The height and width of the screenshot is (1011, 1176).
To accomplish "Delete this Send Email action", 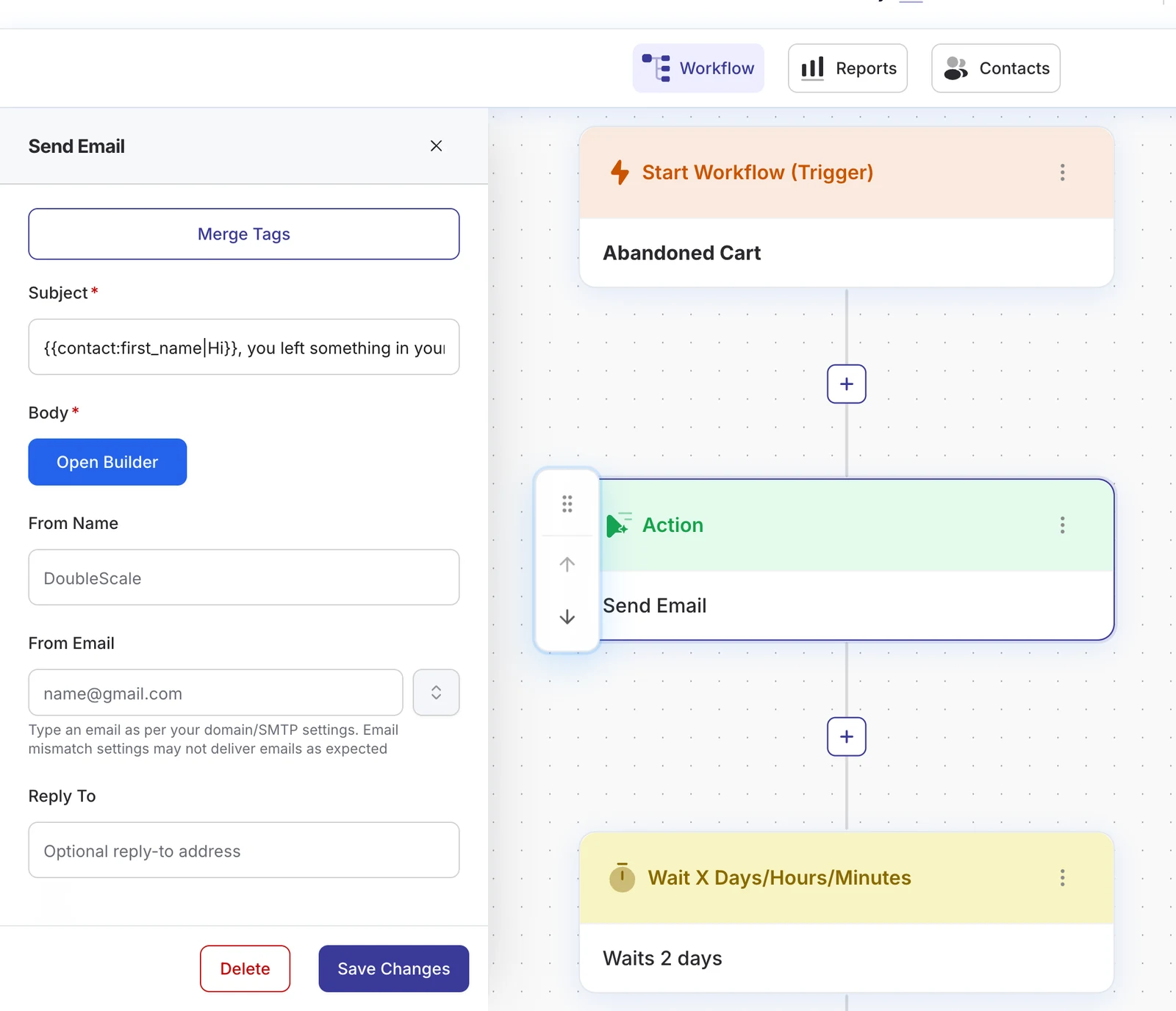I will (x=245, y=968).
